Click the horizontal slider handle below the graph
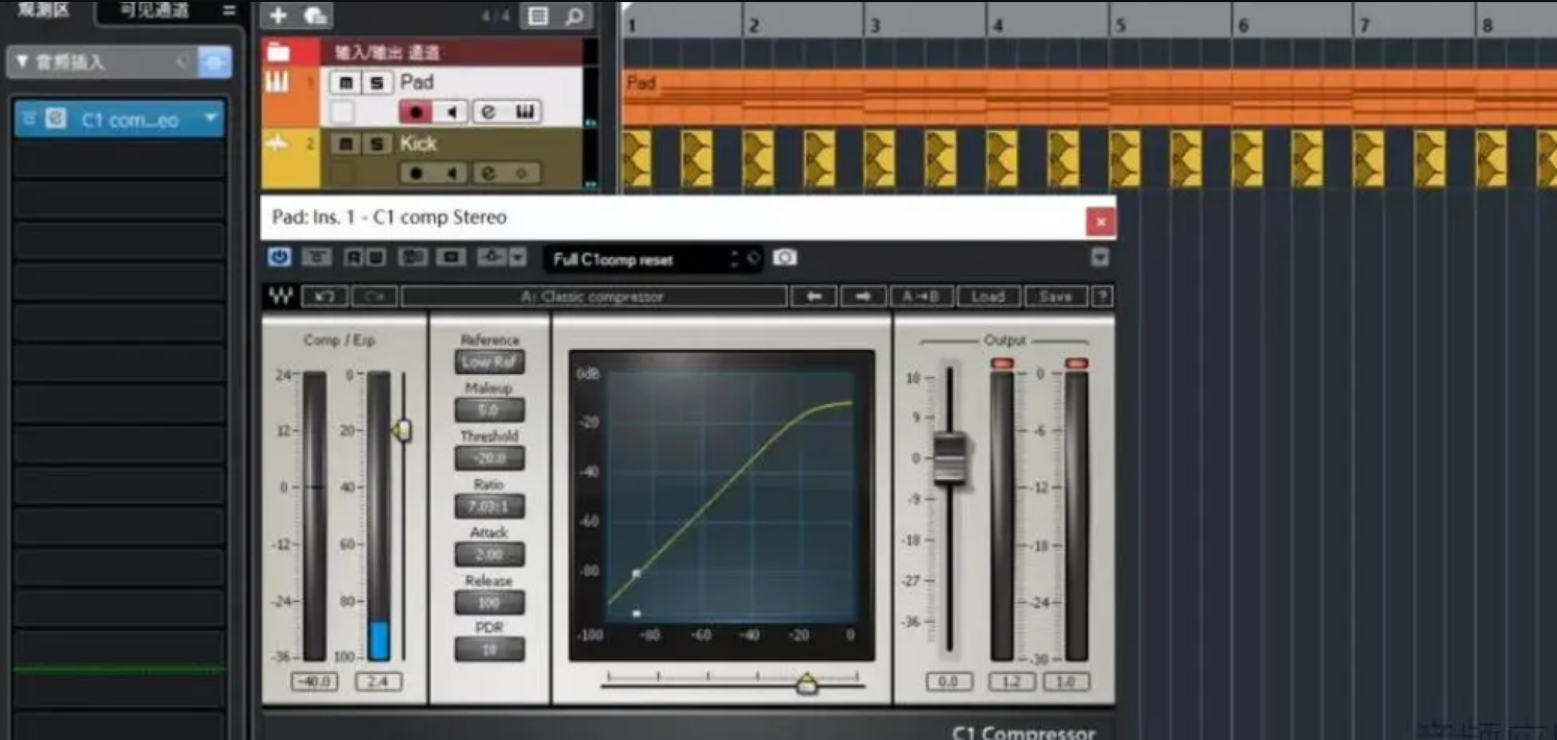This screenshot has width=1557, height=740. pos(807,684)
